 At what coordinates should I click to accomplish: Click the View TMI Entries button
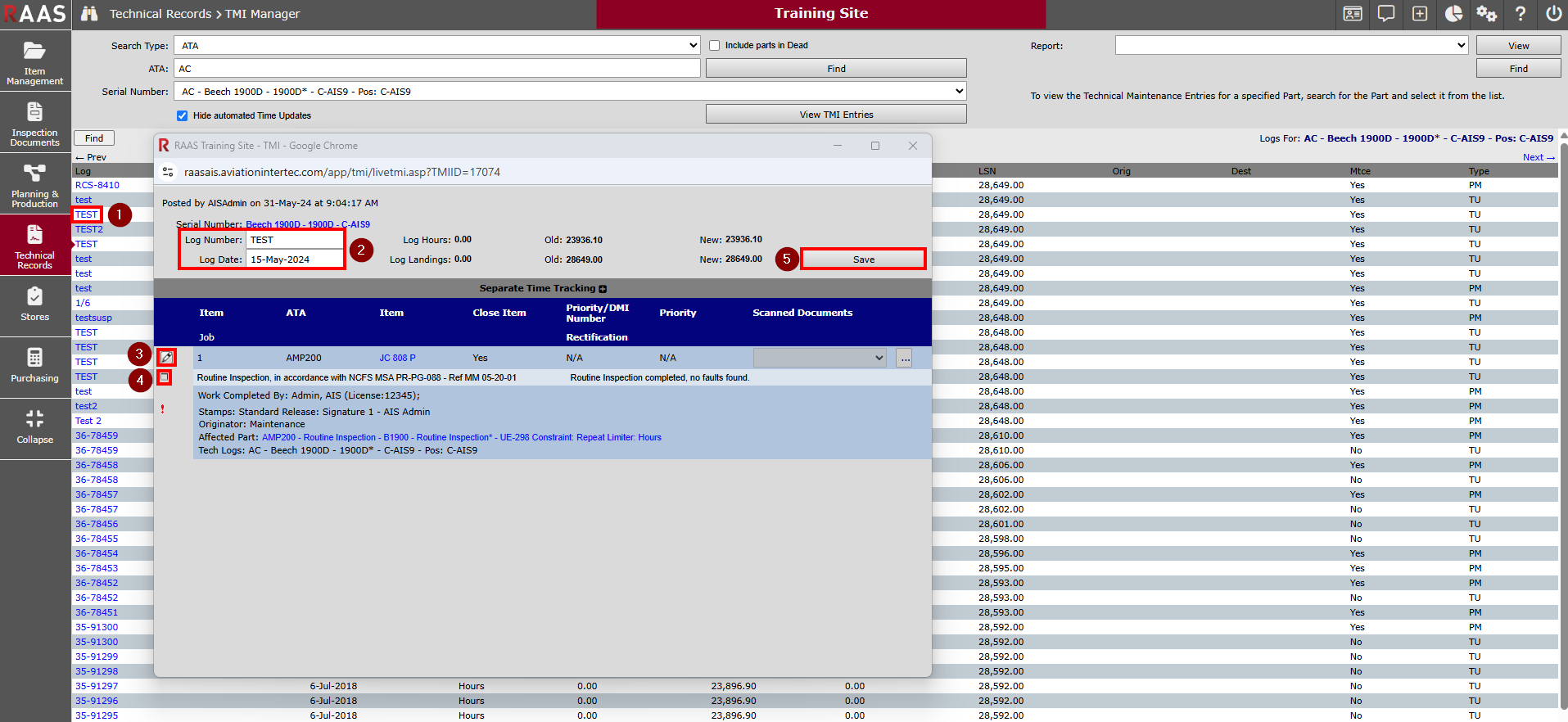click(835, 115)
